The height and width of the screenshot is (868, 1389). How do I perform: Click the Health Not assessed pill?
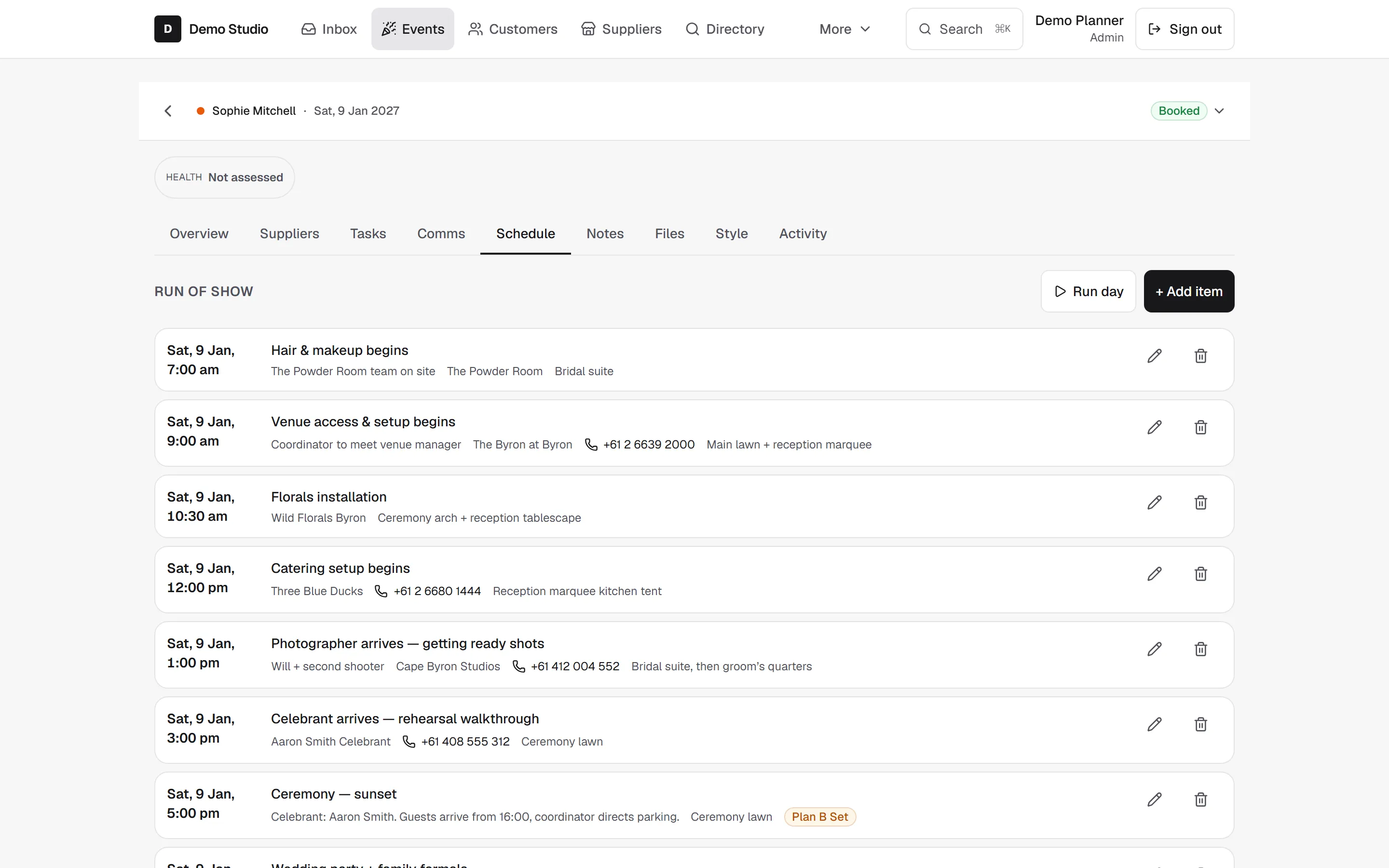click(224, 177)
